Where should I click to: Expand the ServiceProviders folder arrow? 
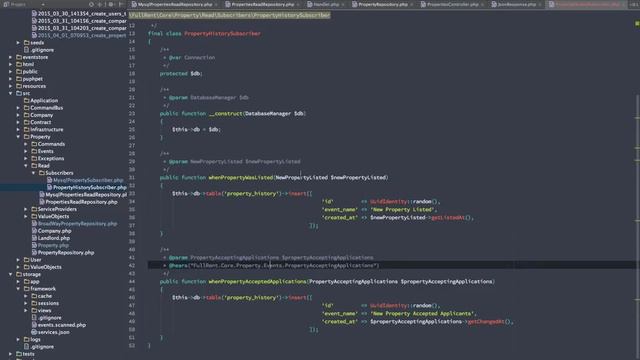pos(26,209)
